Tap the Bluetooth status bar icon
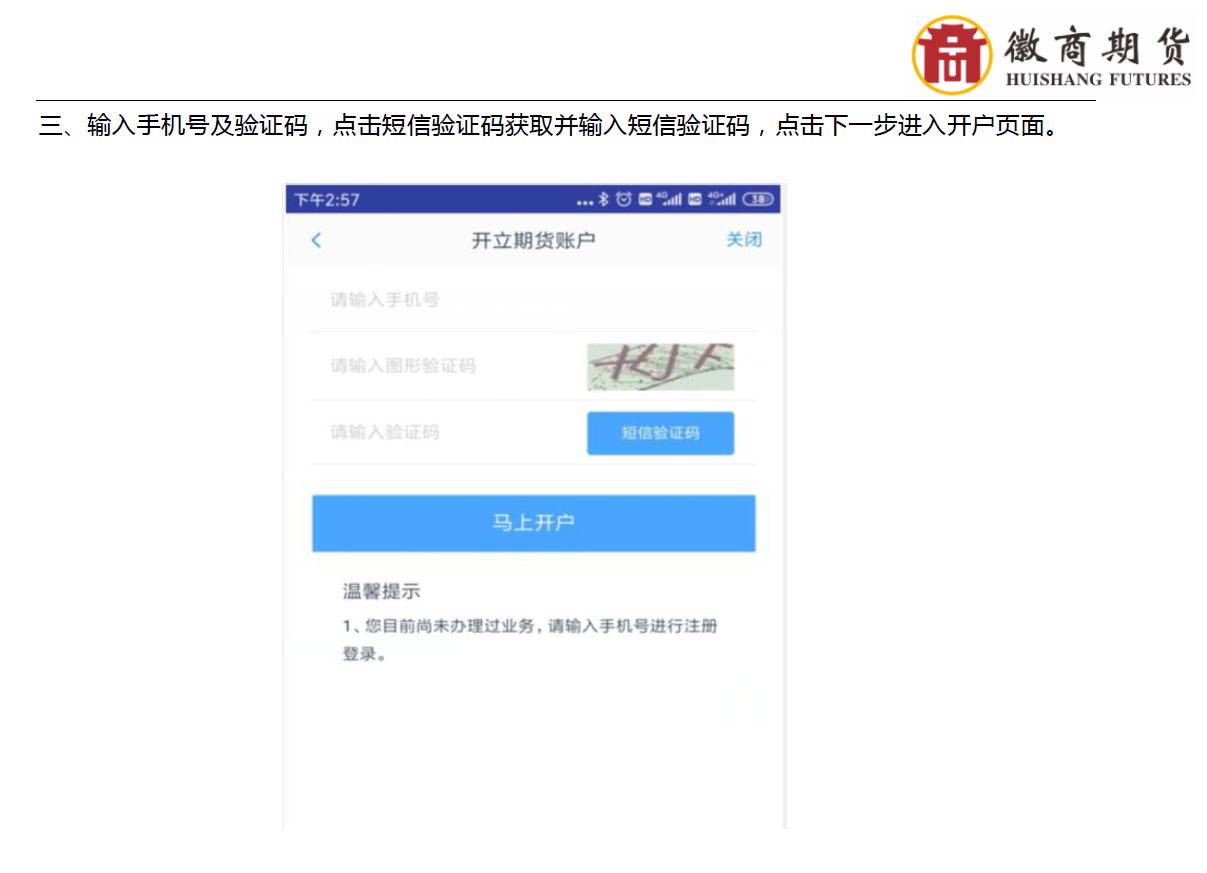This screenshot has height=873, width=1207. click(x=605, y=200)
